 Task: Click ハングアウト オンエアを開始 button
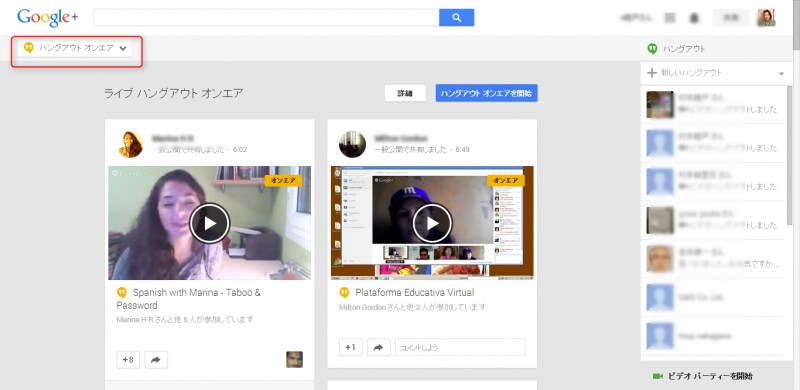click(x=486, y=93)
